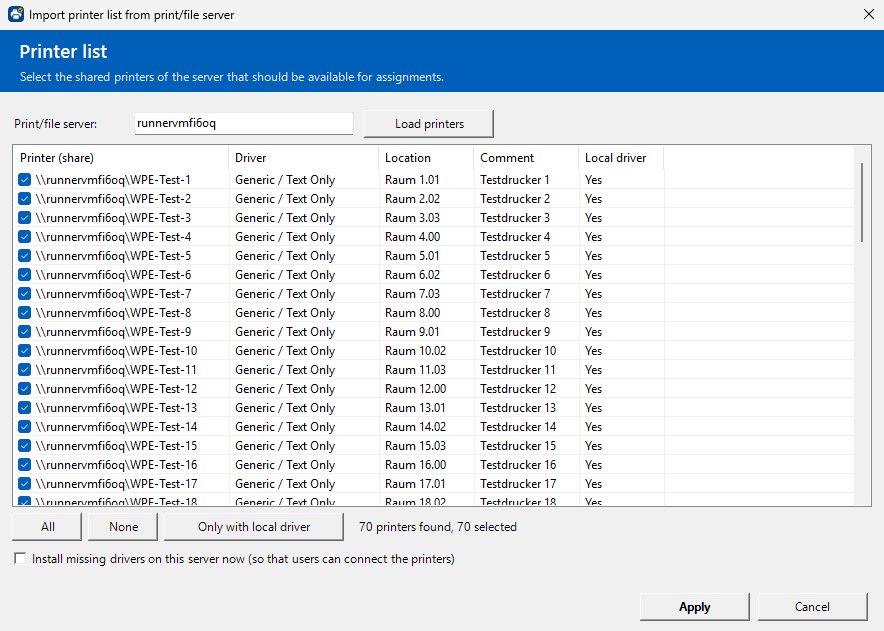Click printer name \\runnervmfi6oq\WPE-Test-11
The height and width of the screenshot is (631, 884).
click(x=116, y=370)
